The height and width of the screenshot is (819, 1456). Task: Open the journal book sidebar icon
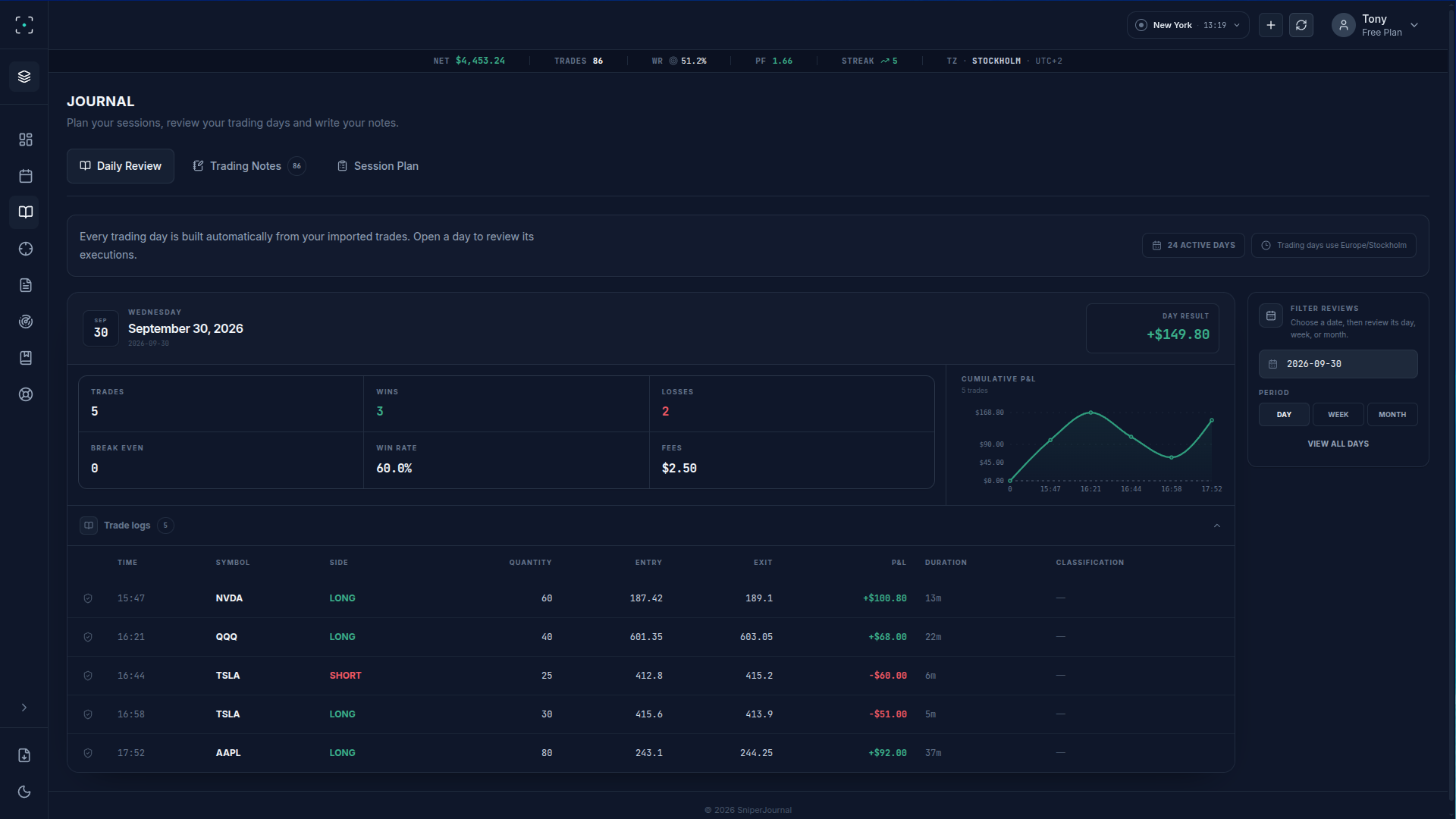(x=25, y=212)
